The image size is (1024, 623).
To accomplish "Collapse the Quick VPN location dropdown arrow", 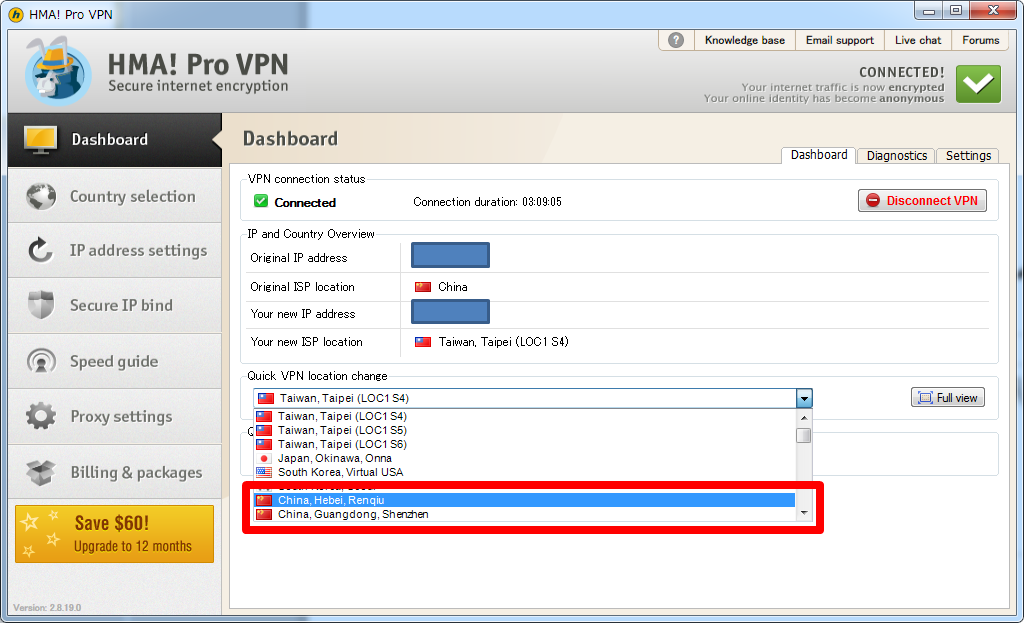I will [804, 398].
